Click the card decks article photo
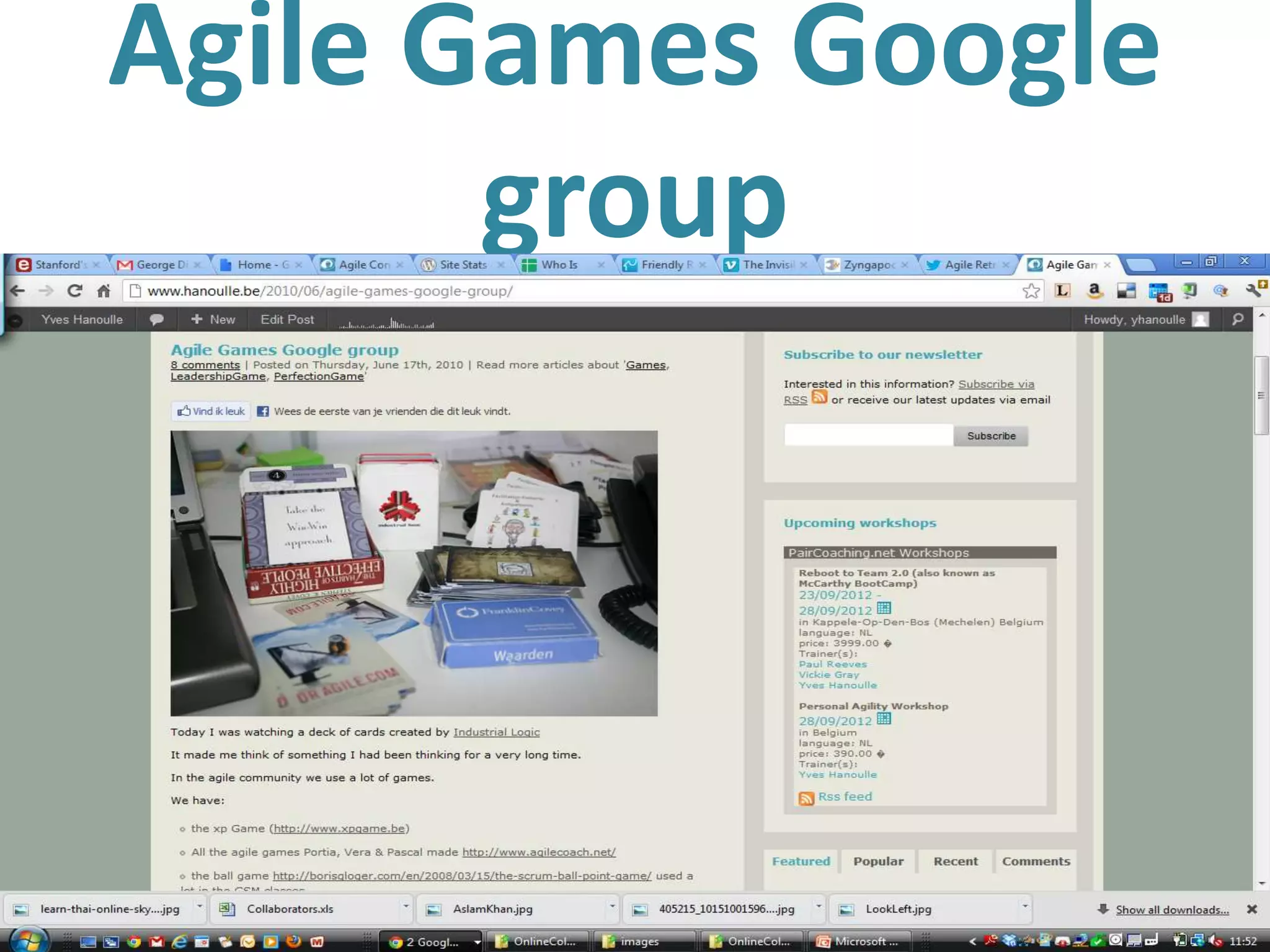1270x952 pixels. (x=414, y=573)
